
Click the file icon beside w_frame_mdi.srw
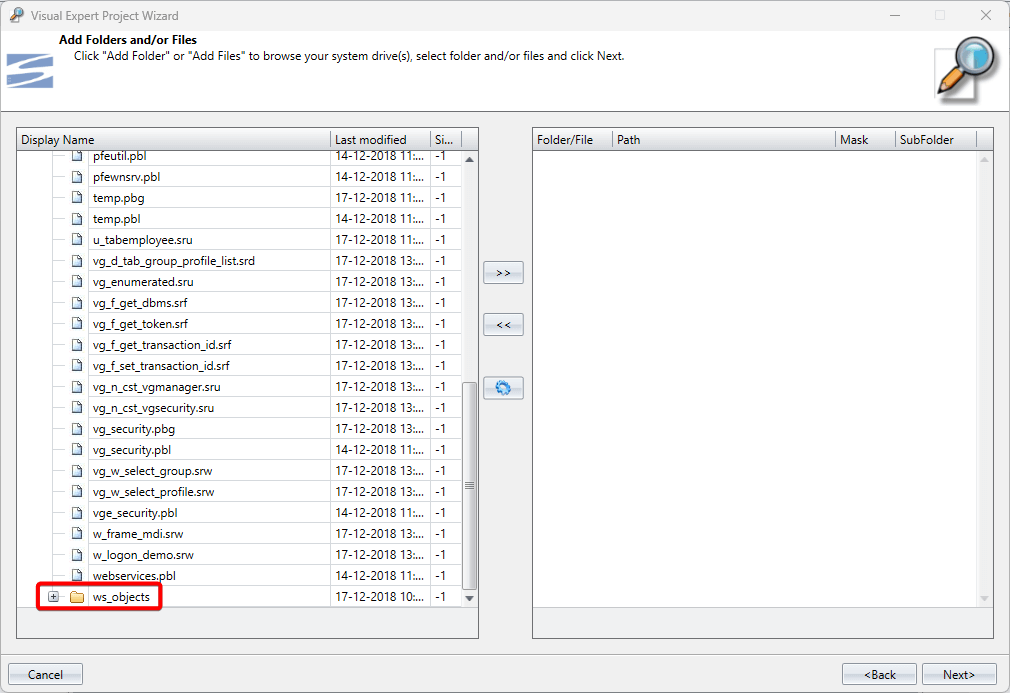77,534
